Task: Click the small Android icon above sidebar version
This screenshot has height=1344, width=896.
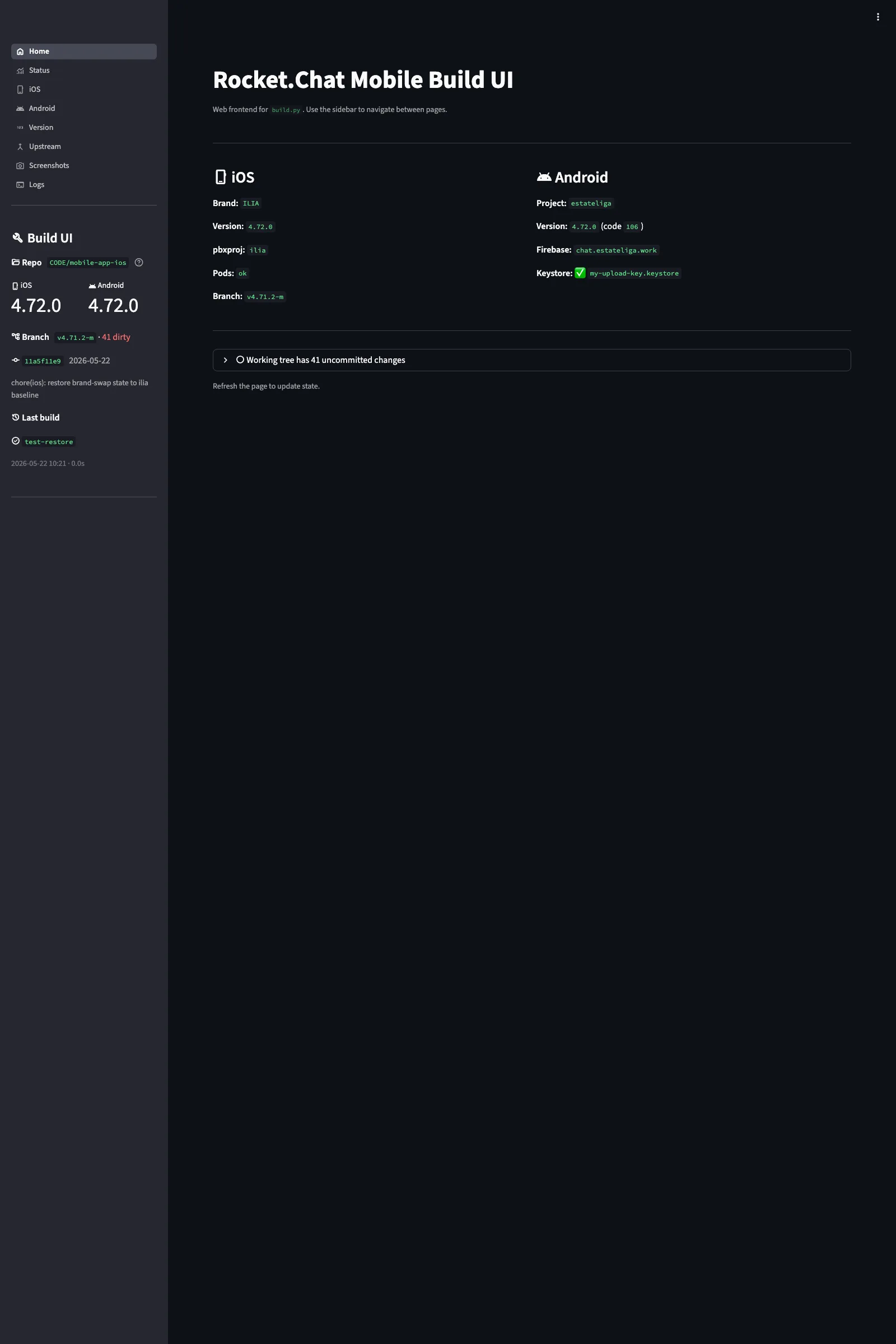Action: coord(92,286)
